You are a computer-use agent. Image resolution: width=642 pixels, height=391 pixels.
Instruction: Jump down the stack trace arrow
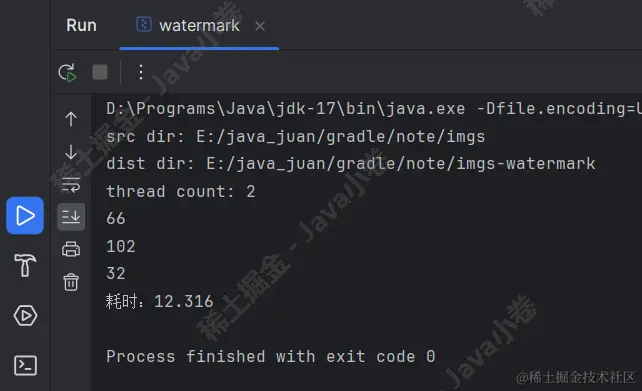coord(71,152)
